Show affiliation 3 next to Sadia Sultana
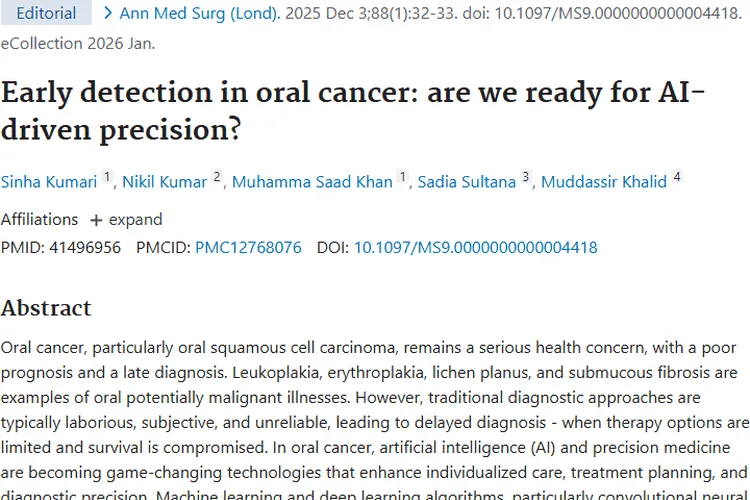This screenshot has width=750, height=500. [x=526, y=178]
